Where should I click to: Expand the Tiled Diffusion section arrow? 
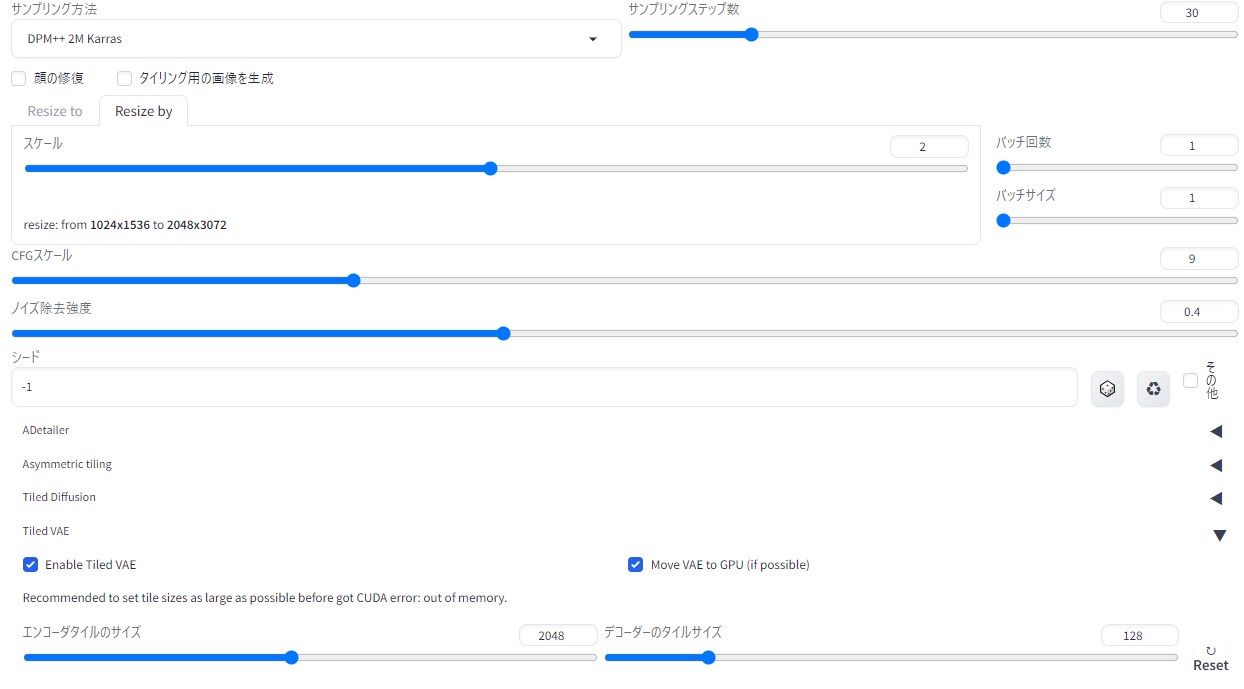click(x=1216, y=498)
